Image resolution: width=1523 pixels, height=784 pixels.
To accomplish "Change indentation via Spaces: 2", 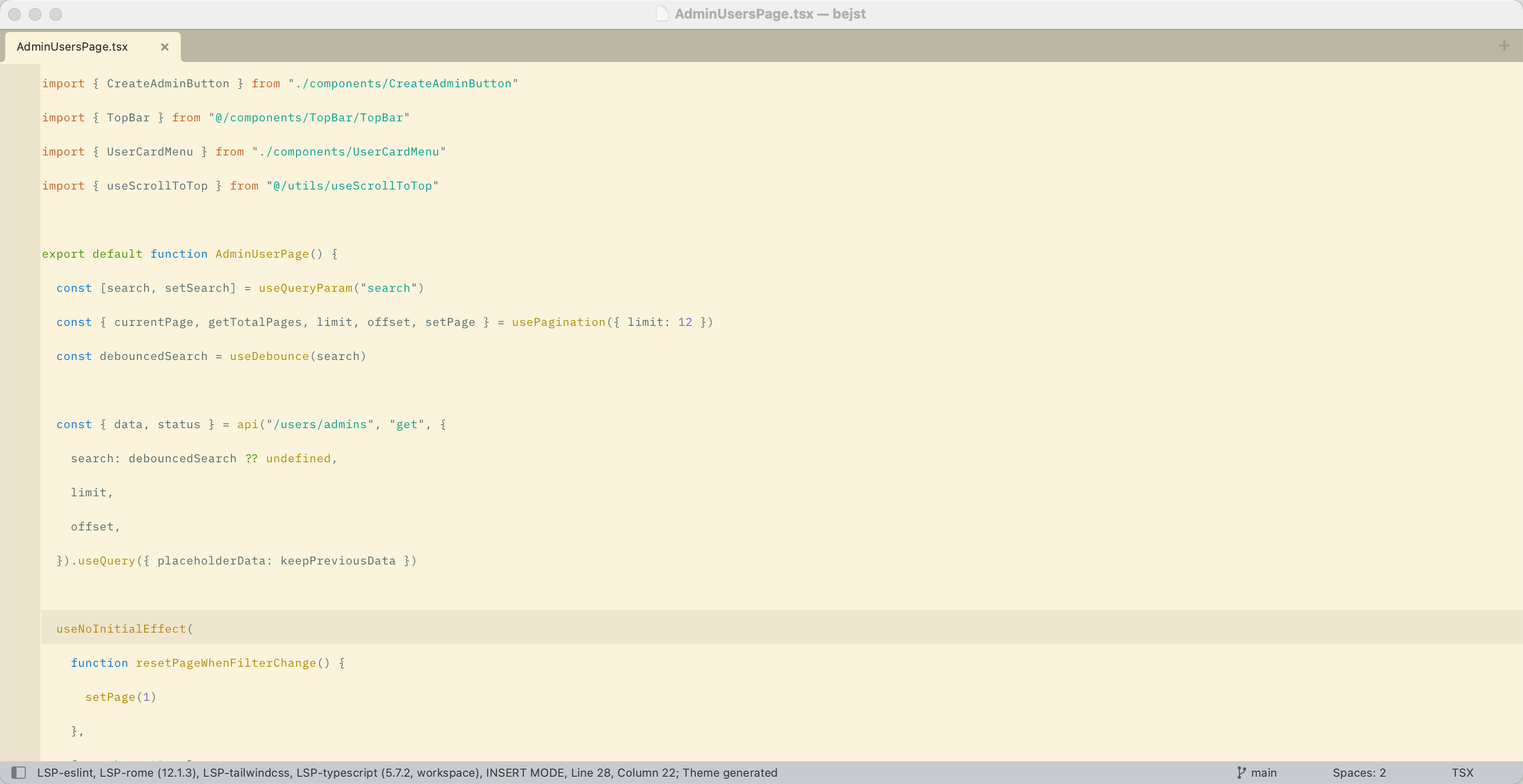I will (1359, 772).
